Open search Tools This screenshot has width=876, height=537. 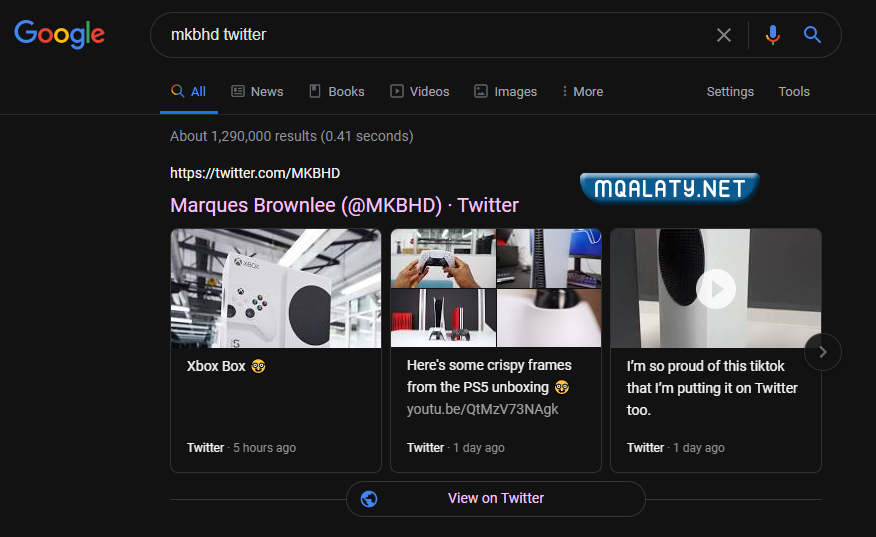coord(794,92)
